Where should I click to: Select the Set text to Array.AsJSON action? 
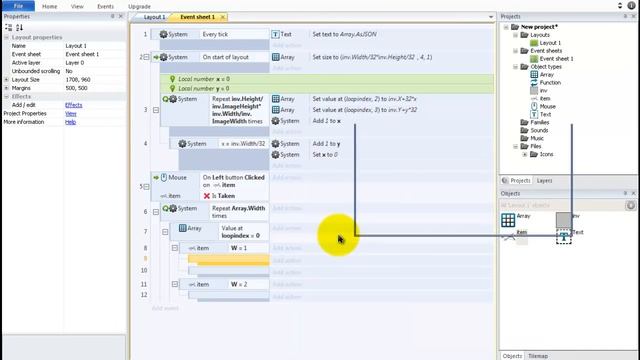pyautogui.click(x=344, y=34)
